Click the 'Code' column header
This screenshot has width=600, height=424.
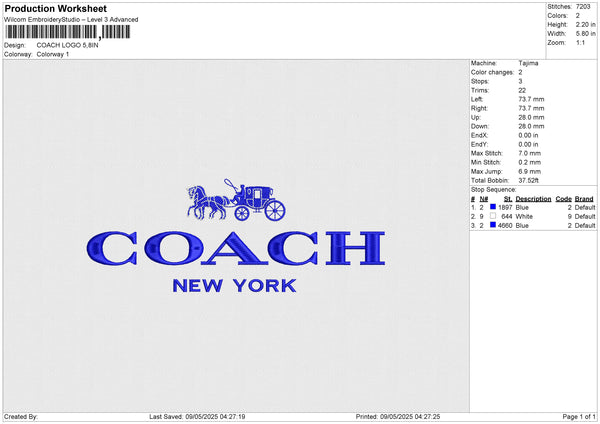click(564, 199)
